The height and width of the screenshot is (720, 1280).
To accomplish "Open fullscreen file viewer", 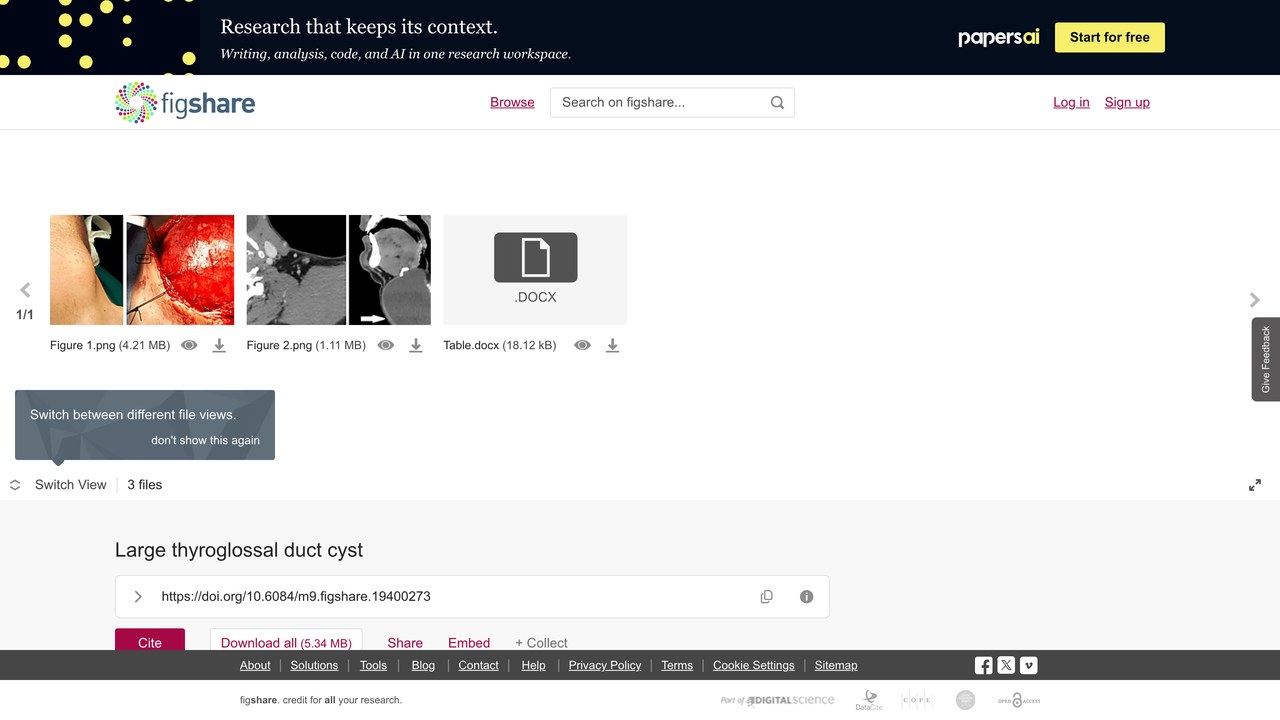I will point(1255,485).
